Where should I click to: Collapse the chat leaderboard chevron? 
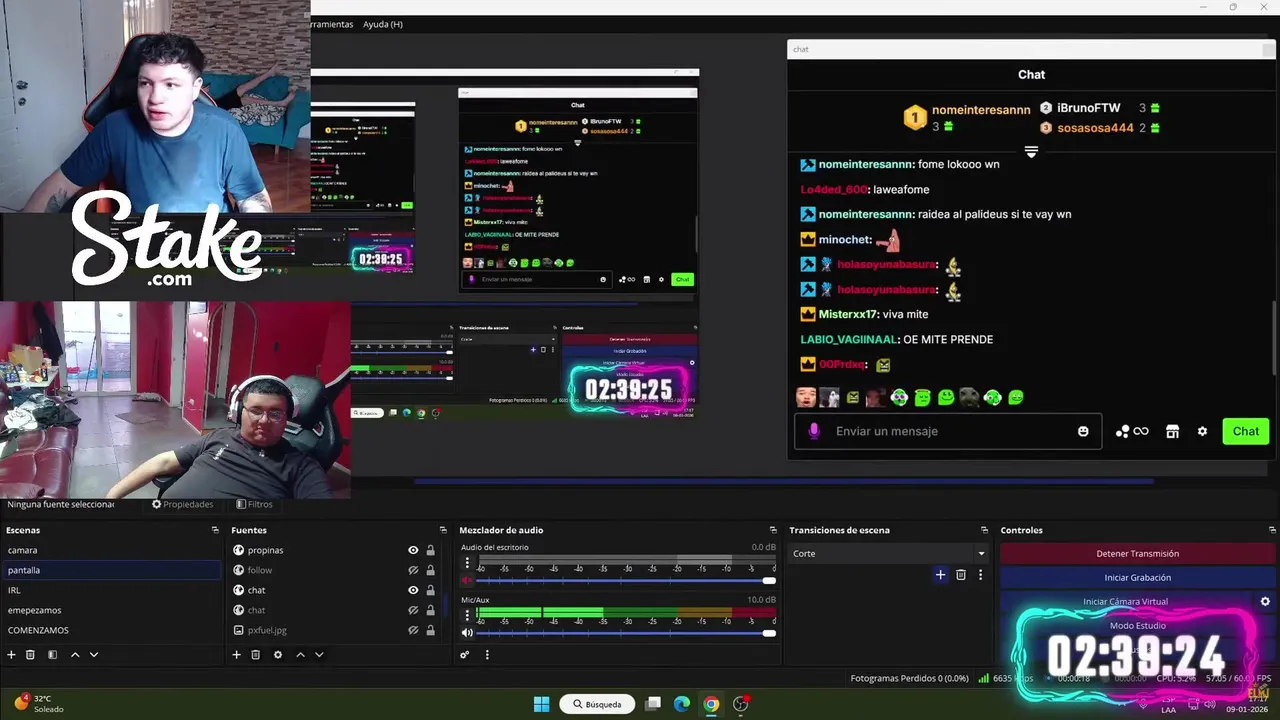tap(1031, 151)
